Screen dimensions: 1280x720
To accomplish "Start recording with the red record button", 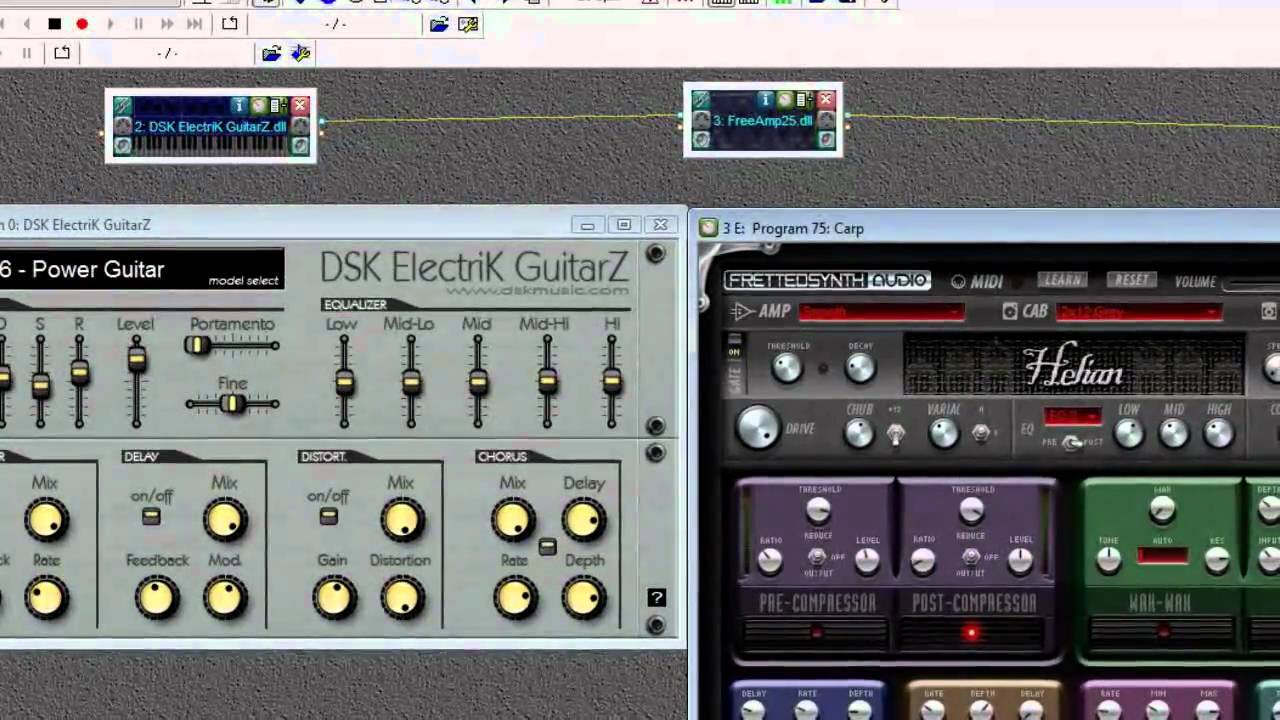I will click(82, 24).
